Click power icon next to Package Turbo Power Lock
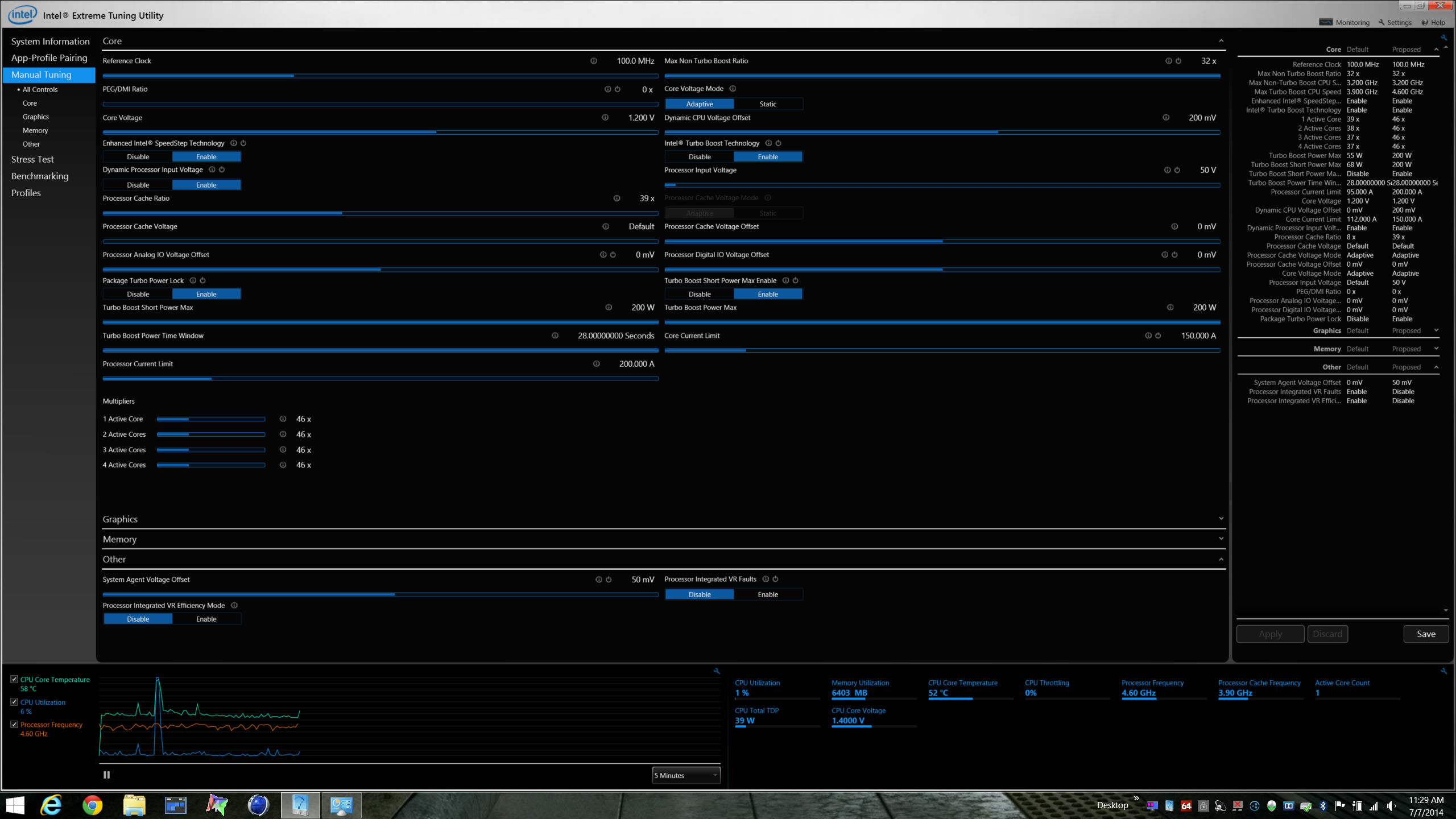Image resolution: width=1456 pixels, height=819 pixels. (203, 280)
